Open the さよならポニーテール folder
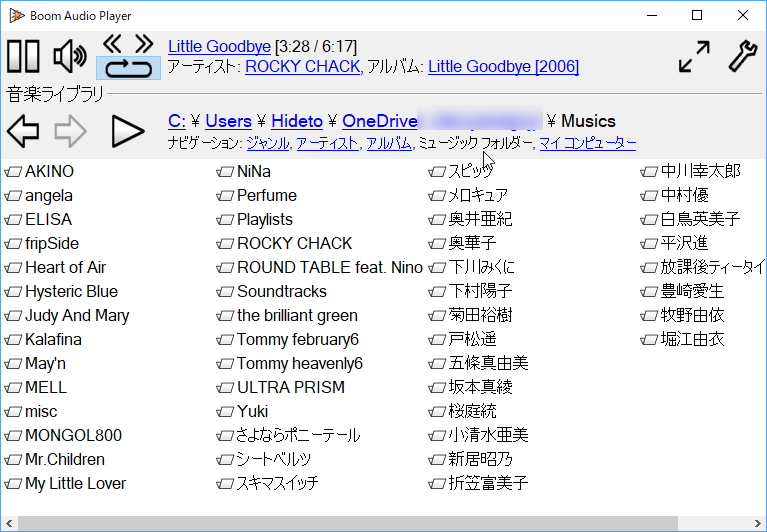Screen dimensions: 767x532 [x=288, y=435]
